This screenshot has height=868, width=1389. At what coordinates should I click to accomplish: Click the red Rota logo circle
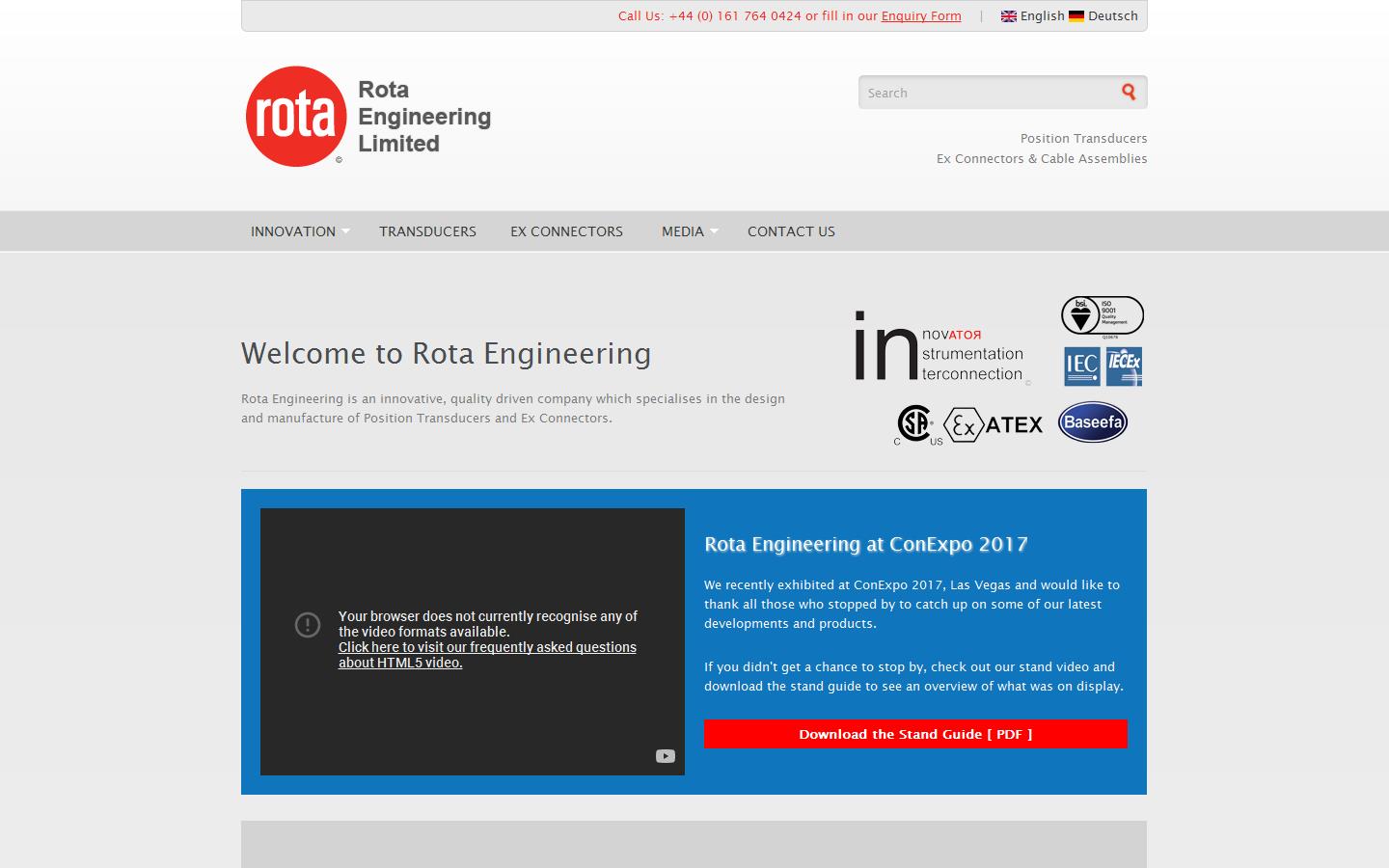[x=296, y=116]
